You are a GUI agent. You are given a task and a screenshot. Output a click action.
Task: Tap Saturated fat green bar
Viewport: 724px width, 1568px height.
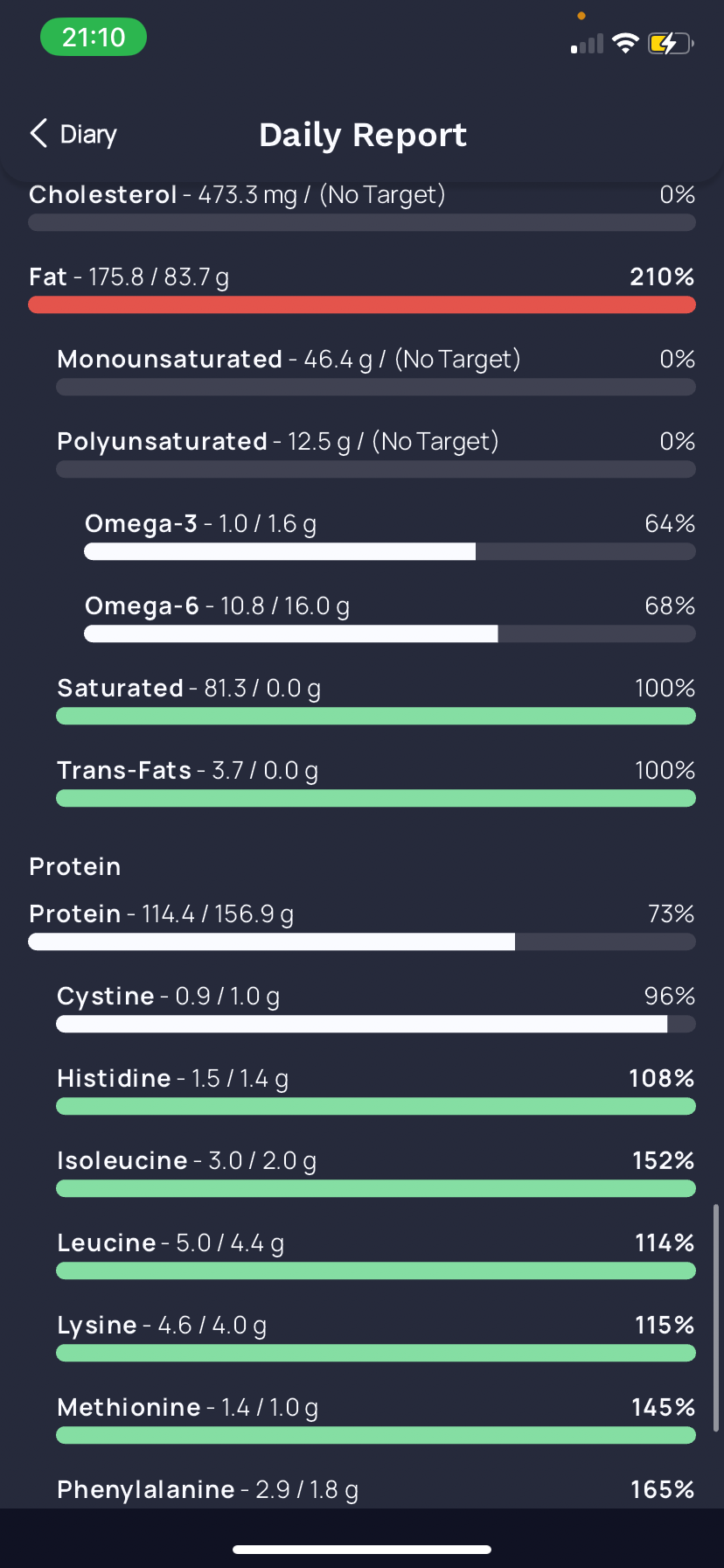point(376,716)
